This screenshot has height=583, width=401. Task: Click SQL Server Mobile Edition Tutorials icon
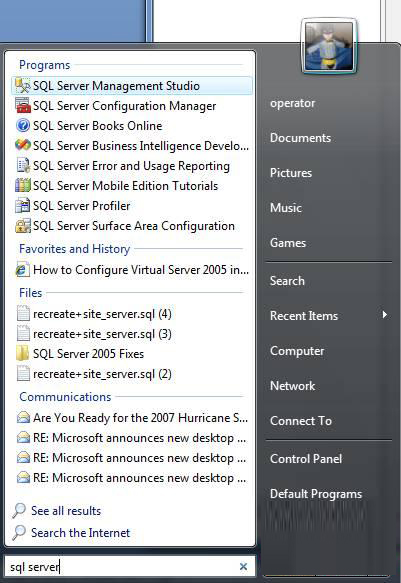pos(22,186)
